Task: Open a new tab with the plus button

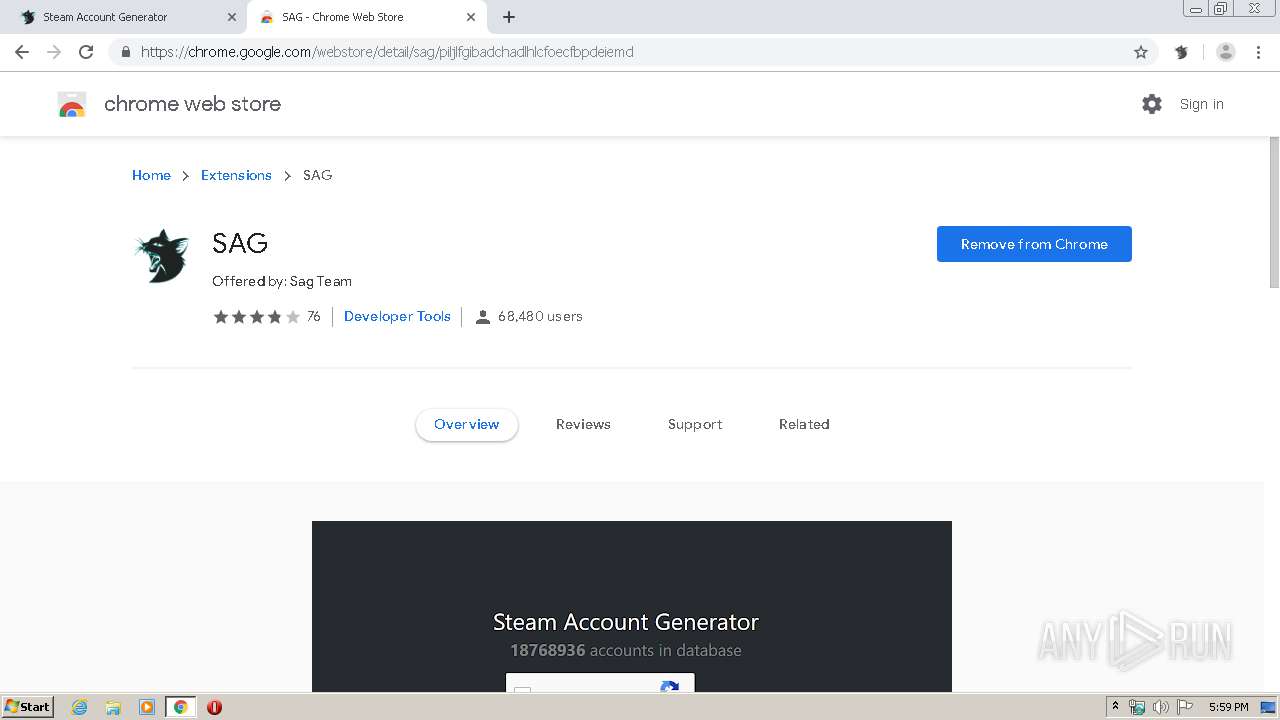Action: click(509, 17)
